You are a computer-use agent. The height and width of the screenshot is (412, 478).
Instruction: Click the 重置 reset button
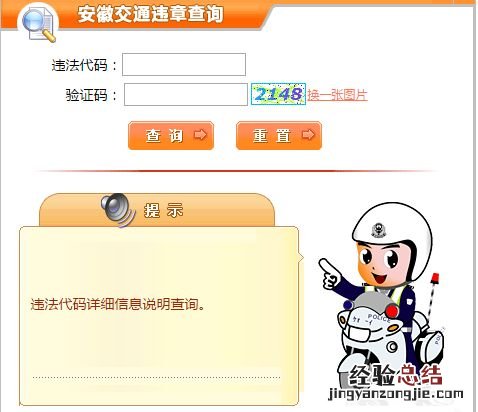[x=279, y=136]
